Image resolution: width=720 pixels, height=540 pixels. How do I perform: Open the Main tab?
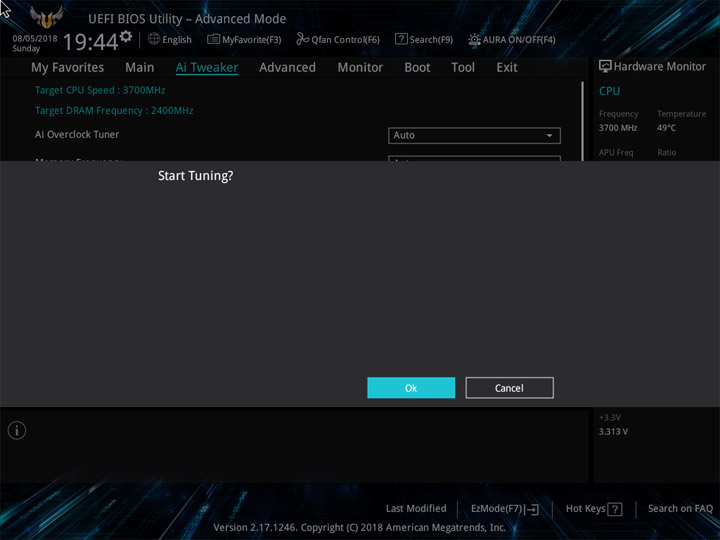(140, 68)
